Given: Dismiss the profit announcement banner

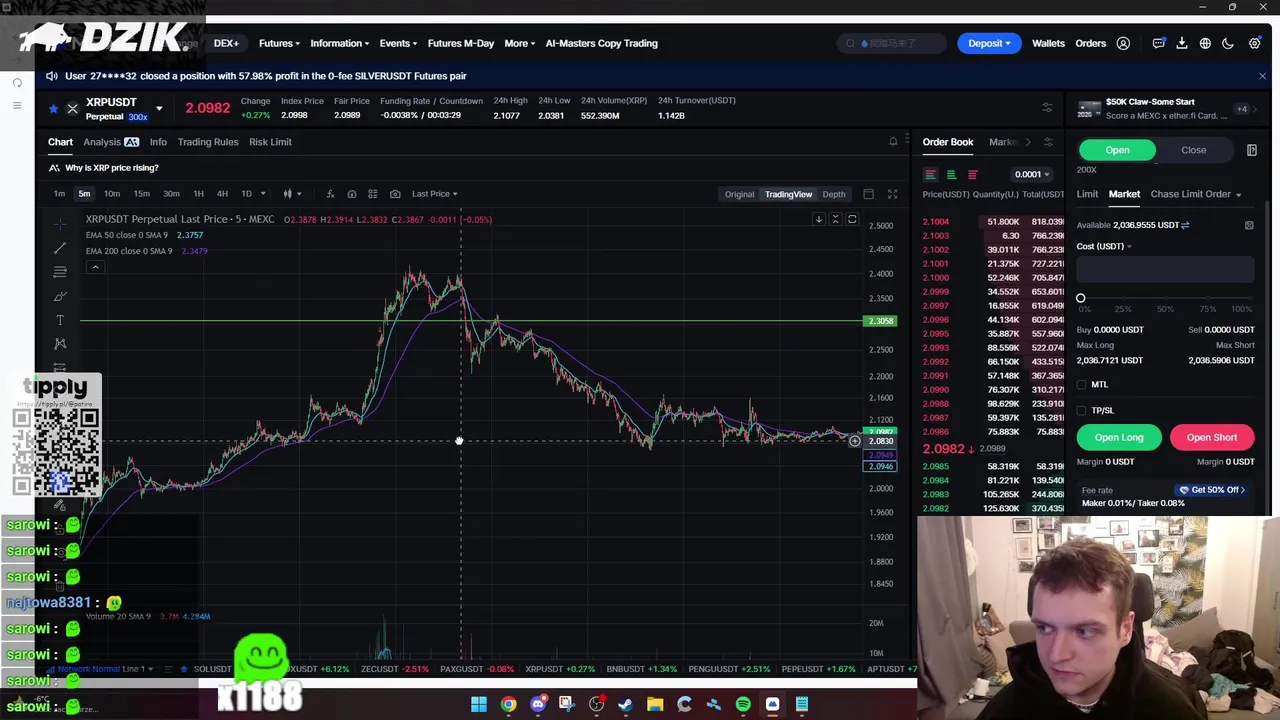Looking at the screenshot, I should [1262, 76].
